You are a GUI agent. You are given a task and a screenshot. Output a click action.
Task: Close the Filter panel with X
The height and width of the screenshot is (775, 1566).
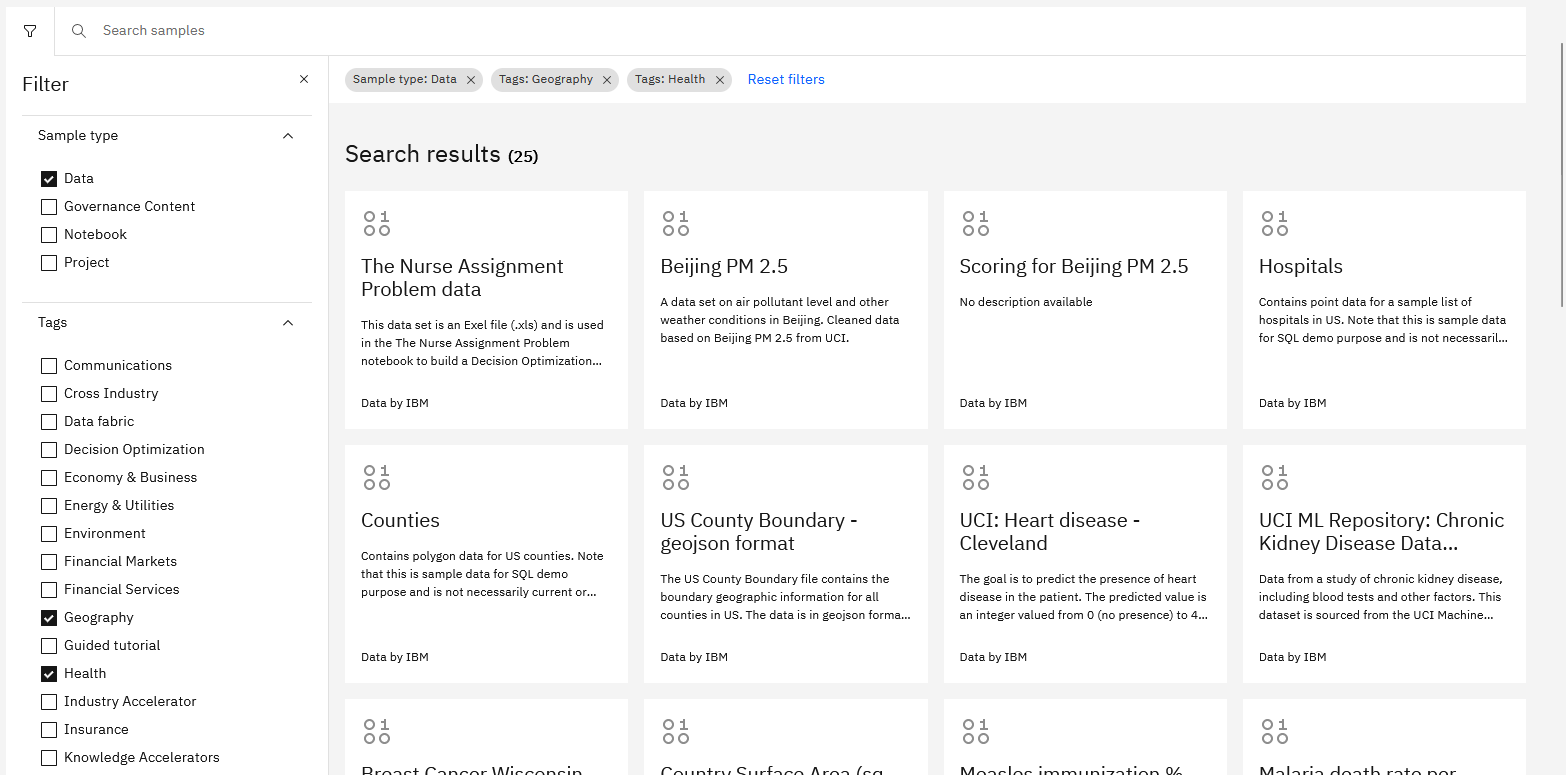(304, 79)
